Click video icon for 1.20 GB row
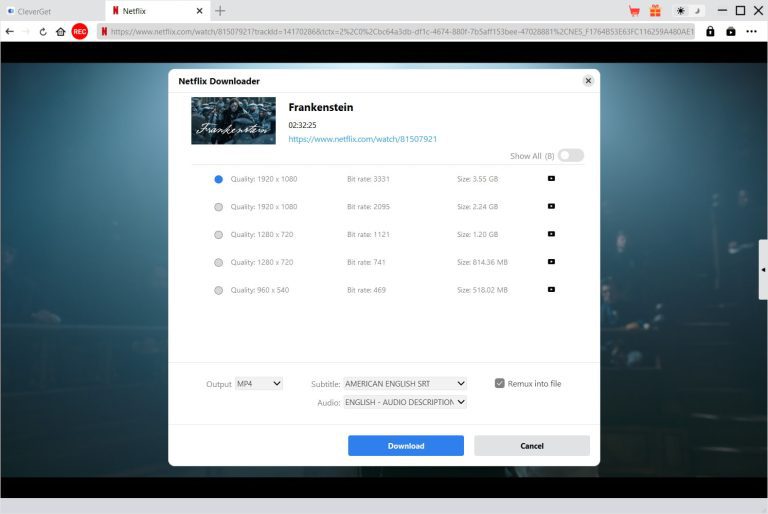Image resolution: width=768 pixels, height=514 pixels. pos(551,234)
